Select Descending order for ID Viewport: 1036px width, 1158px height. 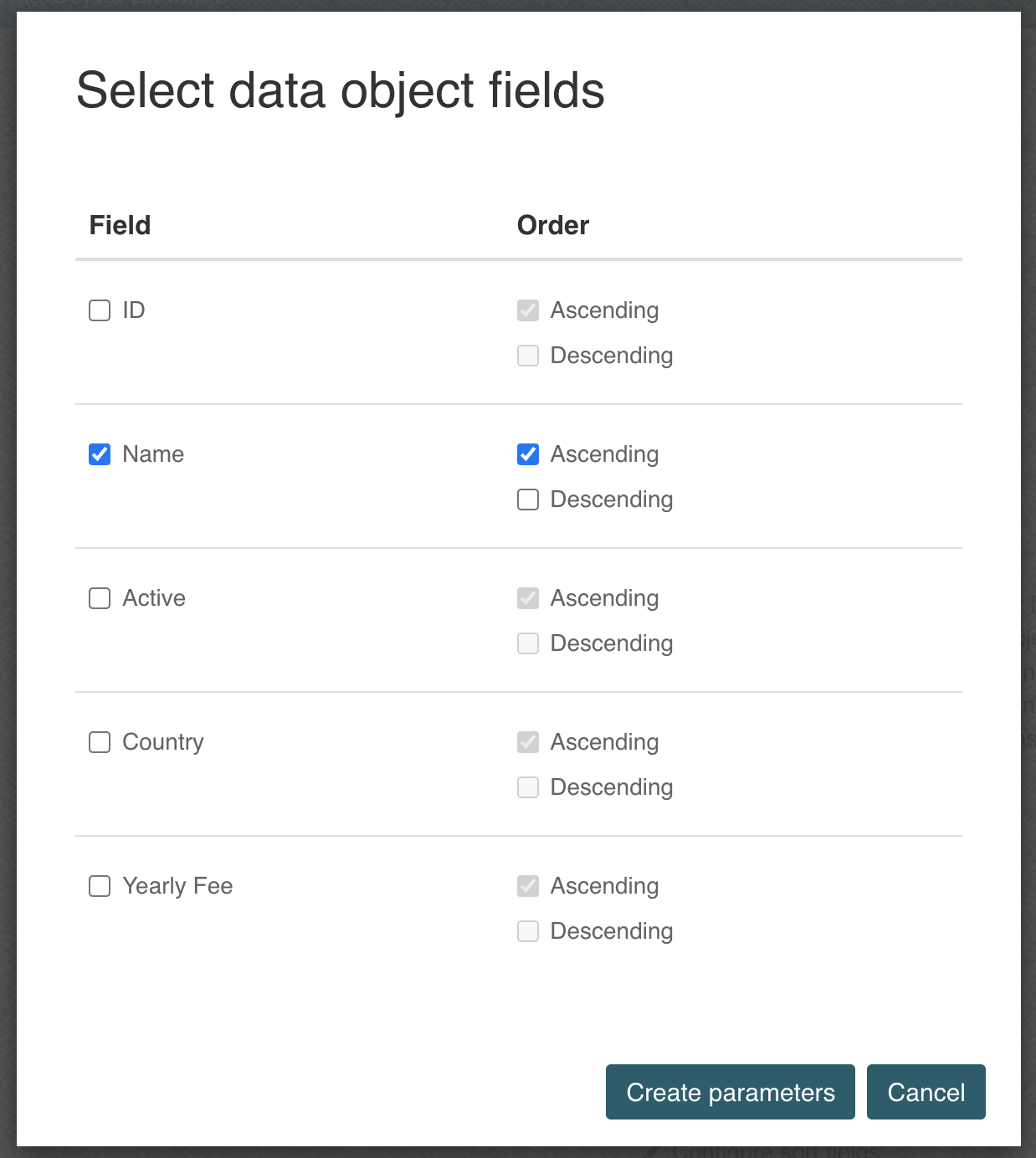tap(527, 356)
